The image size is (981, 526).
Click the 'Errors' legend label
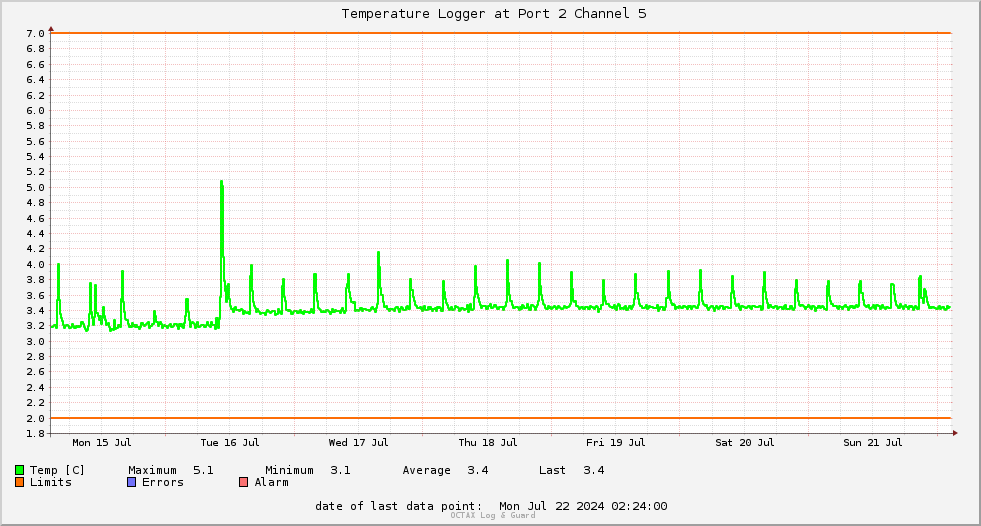[x=163, y=482]
